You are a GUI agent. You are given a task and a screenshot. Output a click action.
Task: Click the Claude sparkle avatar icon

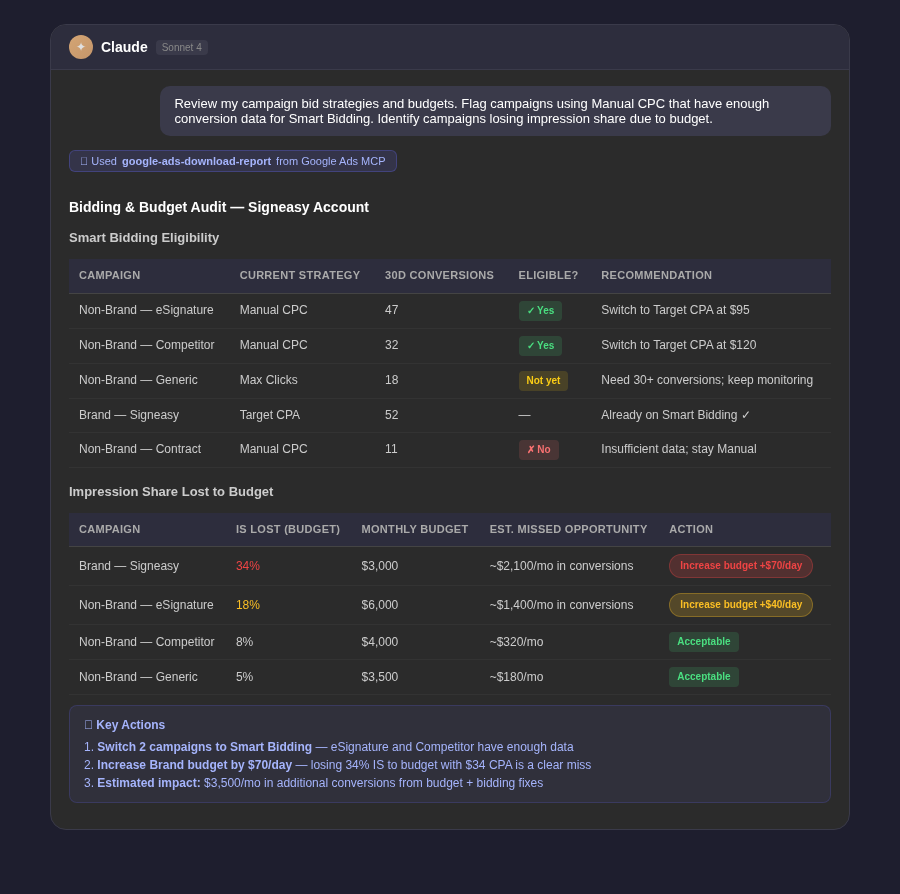pyautogui.click(x=81, y=47)
